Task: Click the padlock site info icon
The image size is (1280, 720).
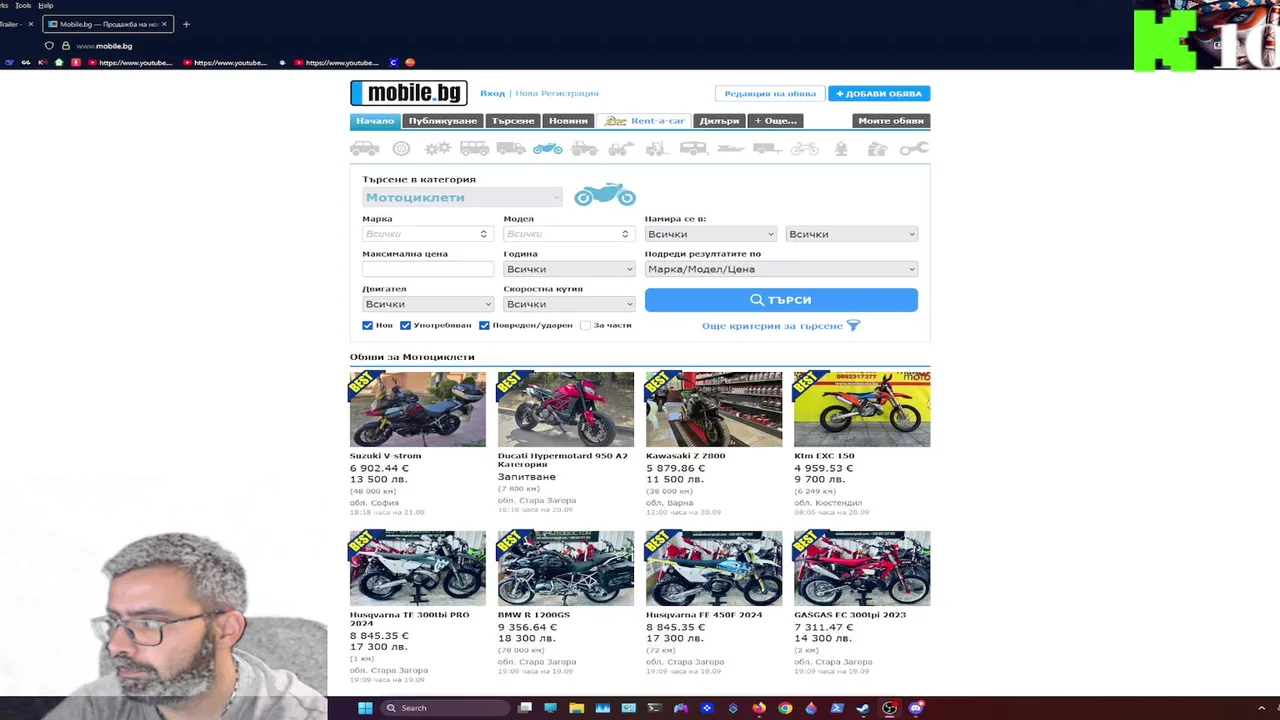Action: [66, 46]
